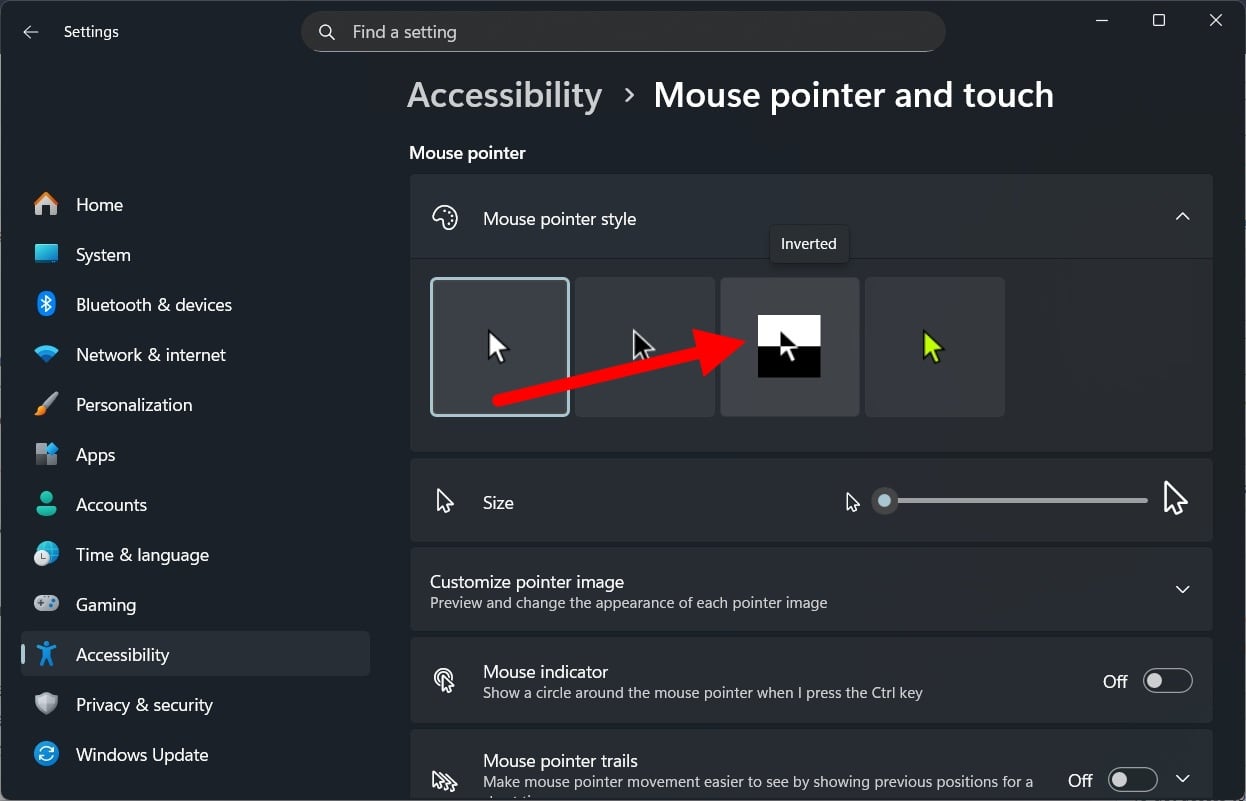Open Windows Update from the sidebar
Screen dimensions: 1246x801
pos(142,754)
